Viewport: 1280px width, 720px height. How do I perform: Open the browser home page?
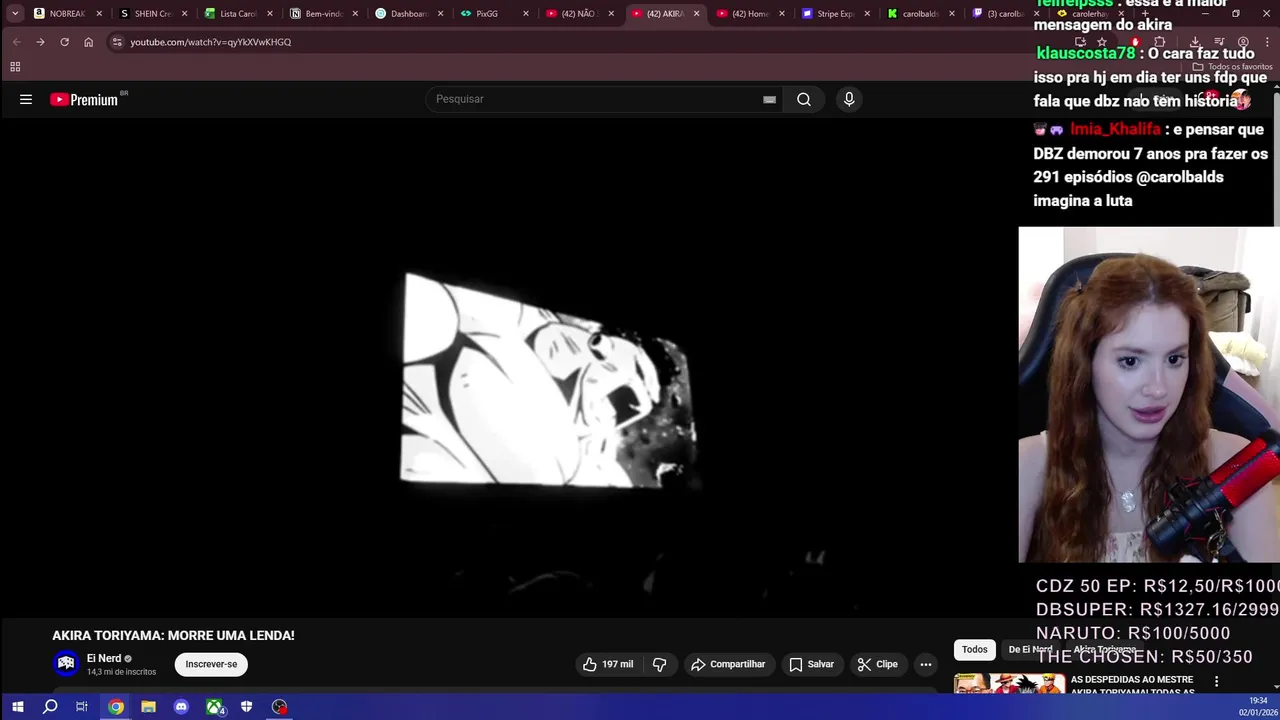[88, 42]
